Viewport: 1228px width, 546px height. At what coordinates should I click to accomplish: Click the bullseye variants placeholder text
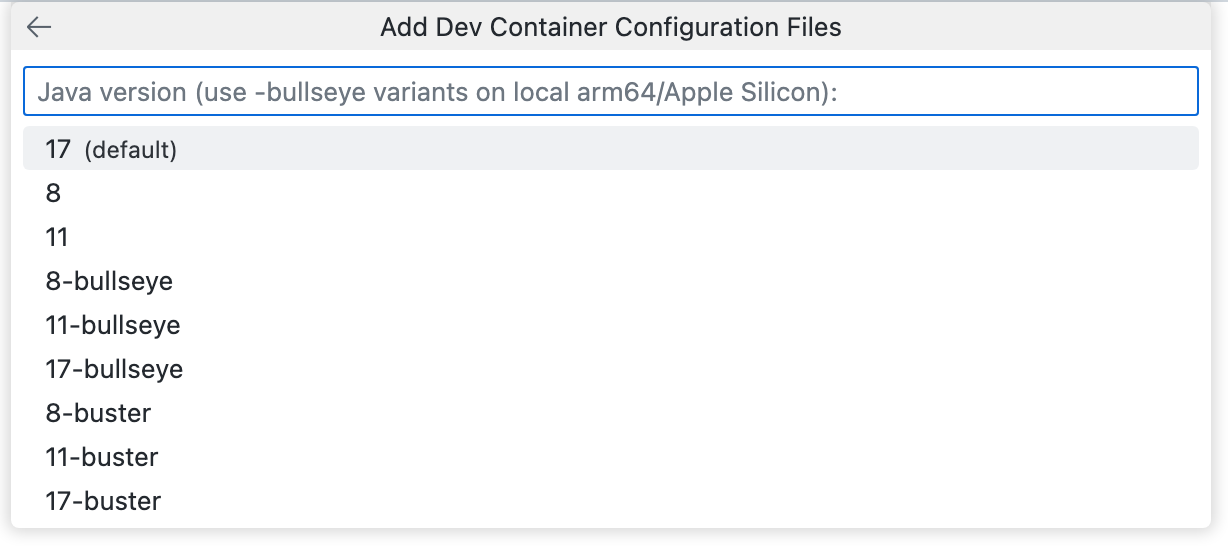436,92
